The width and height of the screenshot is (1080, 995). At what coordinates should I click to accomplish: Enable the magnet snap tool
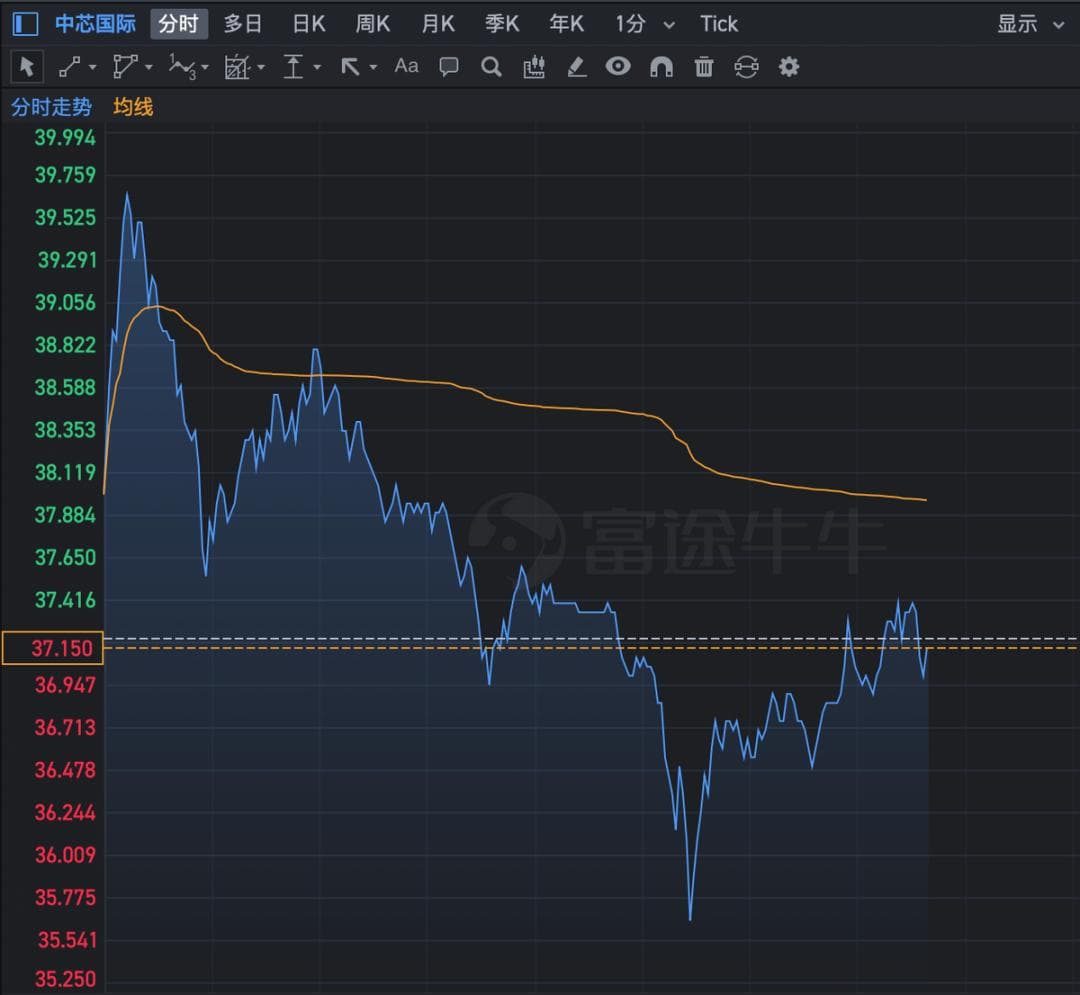click(661, 67)
